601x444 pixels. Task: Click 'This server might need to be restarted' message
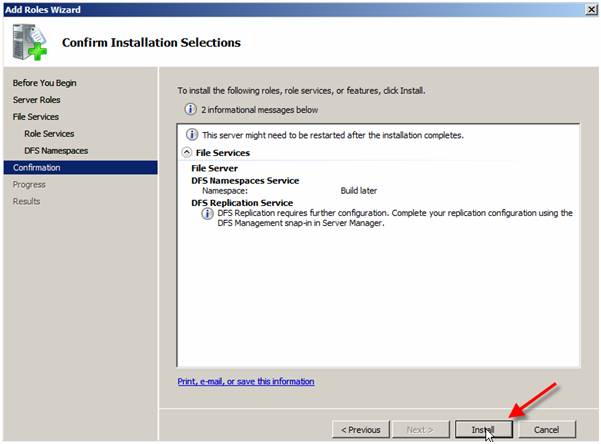(x=333, y=135)
